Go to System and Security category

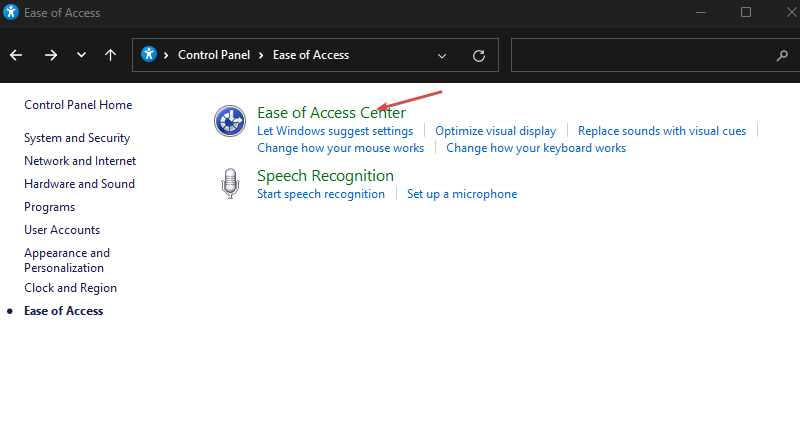(77, 138)
